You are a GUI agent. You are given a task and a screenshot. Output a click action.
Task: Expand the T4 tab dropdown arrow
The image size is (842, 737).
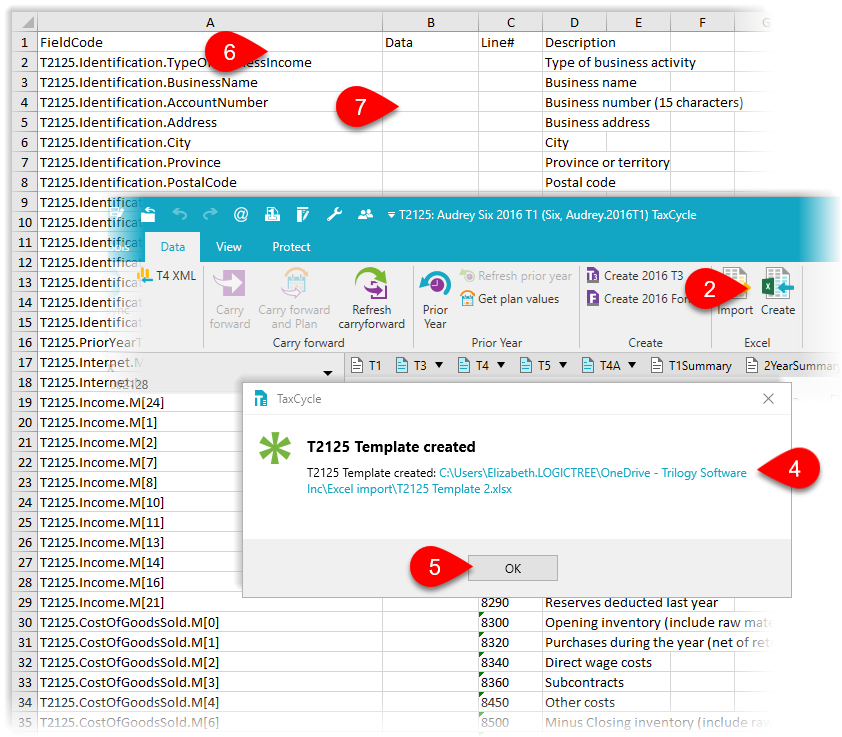(x=502, y=366)
